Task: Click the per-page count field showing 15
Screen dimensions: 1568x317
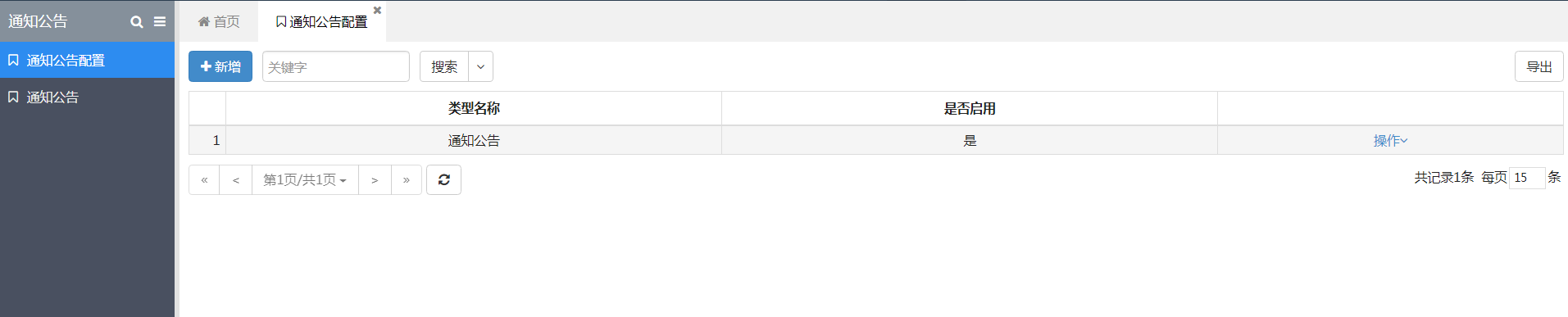Action: (1527, 178)
